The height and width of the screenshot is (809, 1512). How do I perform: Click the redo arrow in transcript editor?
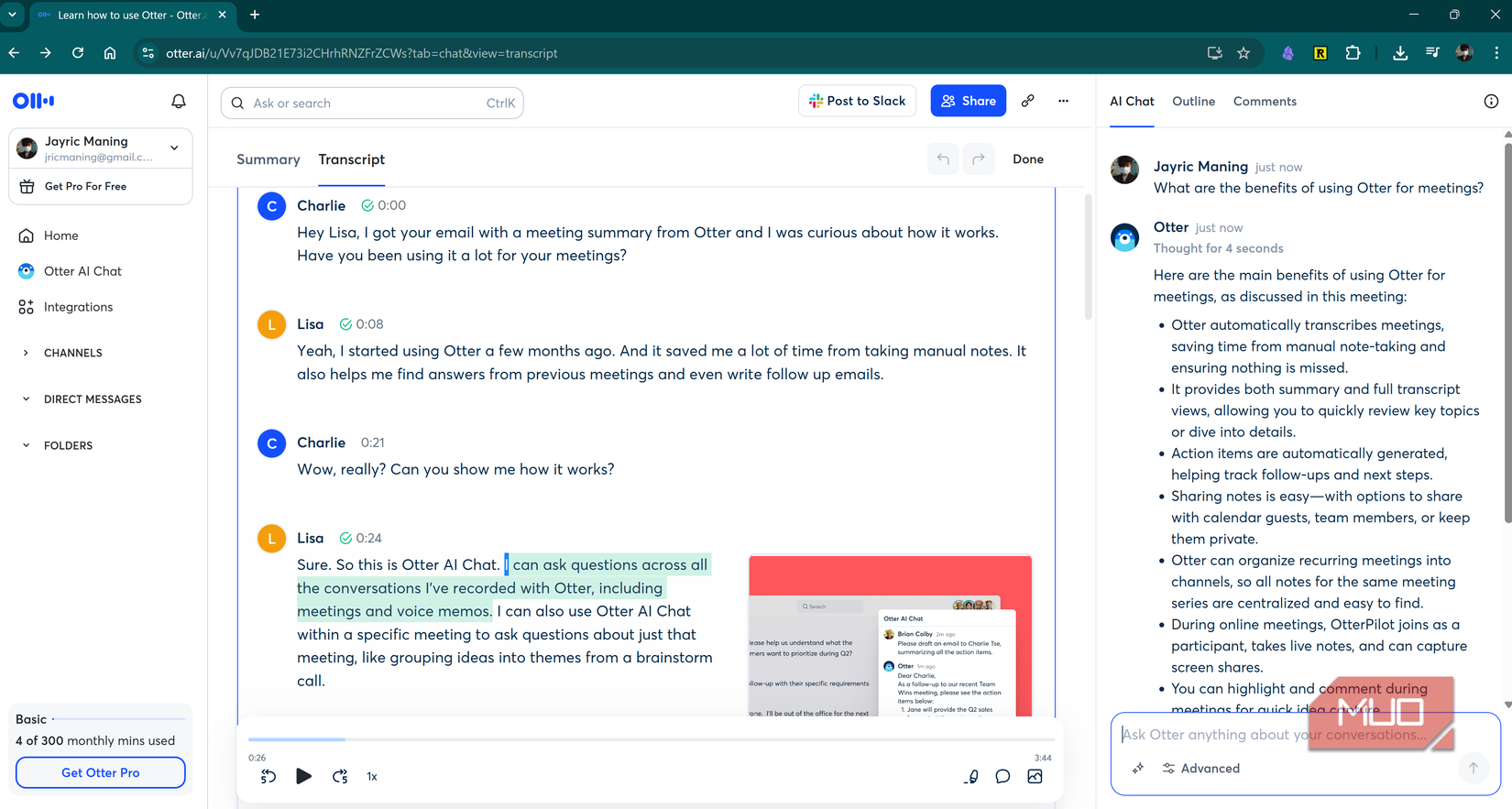click(x=979, y=159)
